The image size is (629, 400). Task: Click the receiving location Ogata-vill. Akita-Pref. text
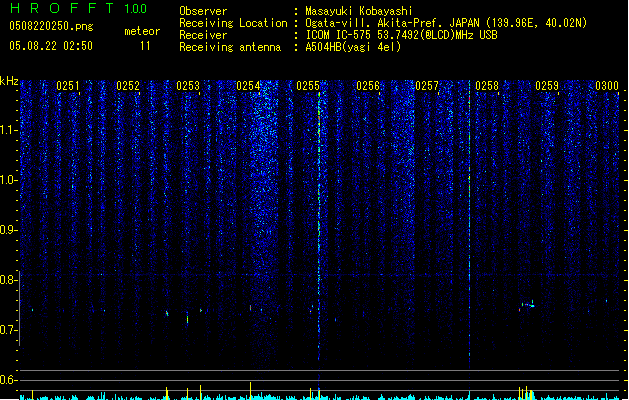(446, 23)
